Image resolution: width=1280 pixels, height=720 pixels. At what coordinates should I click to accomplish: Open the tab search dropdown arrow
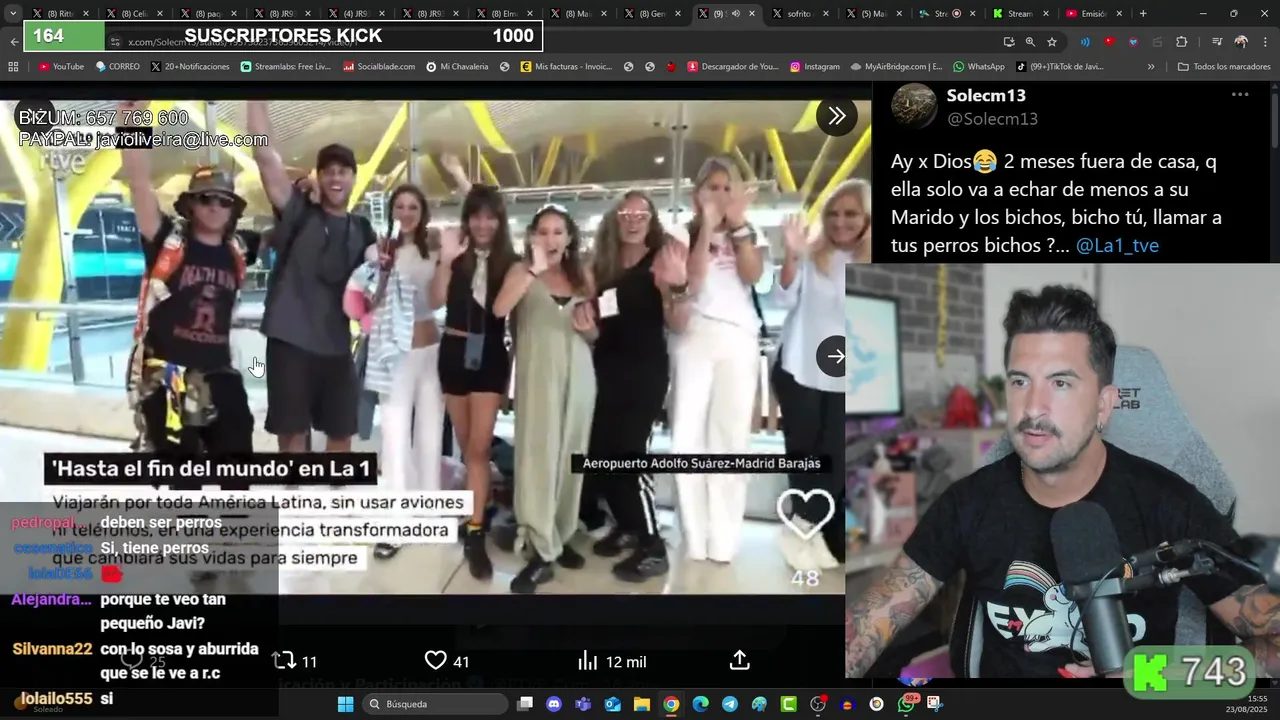pos(13,14)
